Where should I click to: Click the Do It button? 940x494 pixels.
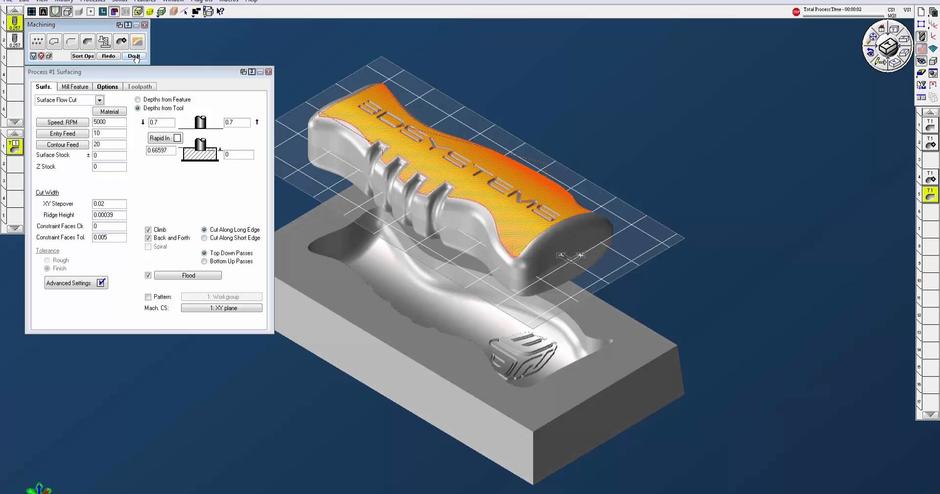point(133,56)
